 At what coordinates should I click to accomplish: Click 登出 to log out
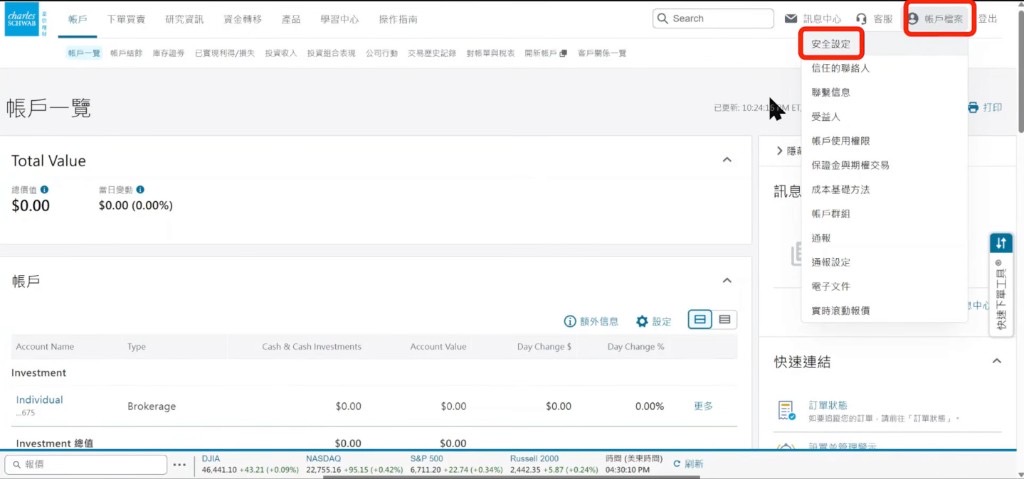[x=987, y=19]
